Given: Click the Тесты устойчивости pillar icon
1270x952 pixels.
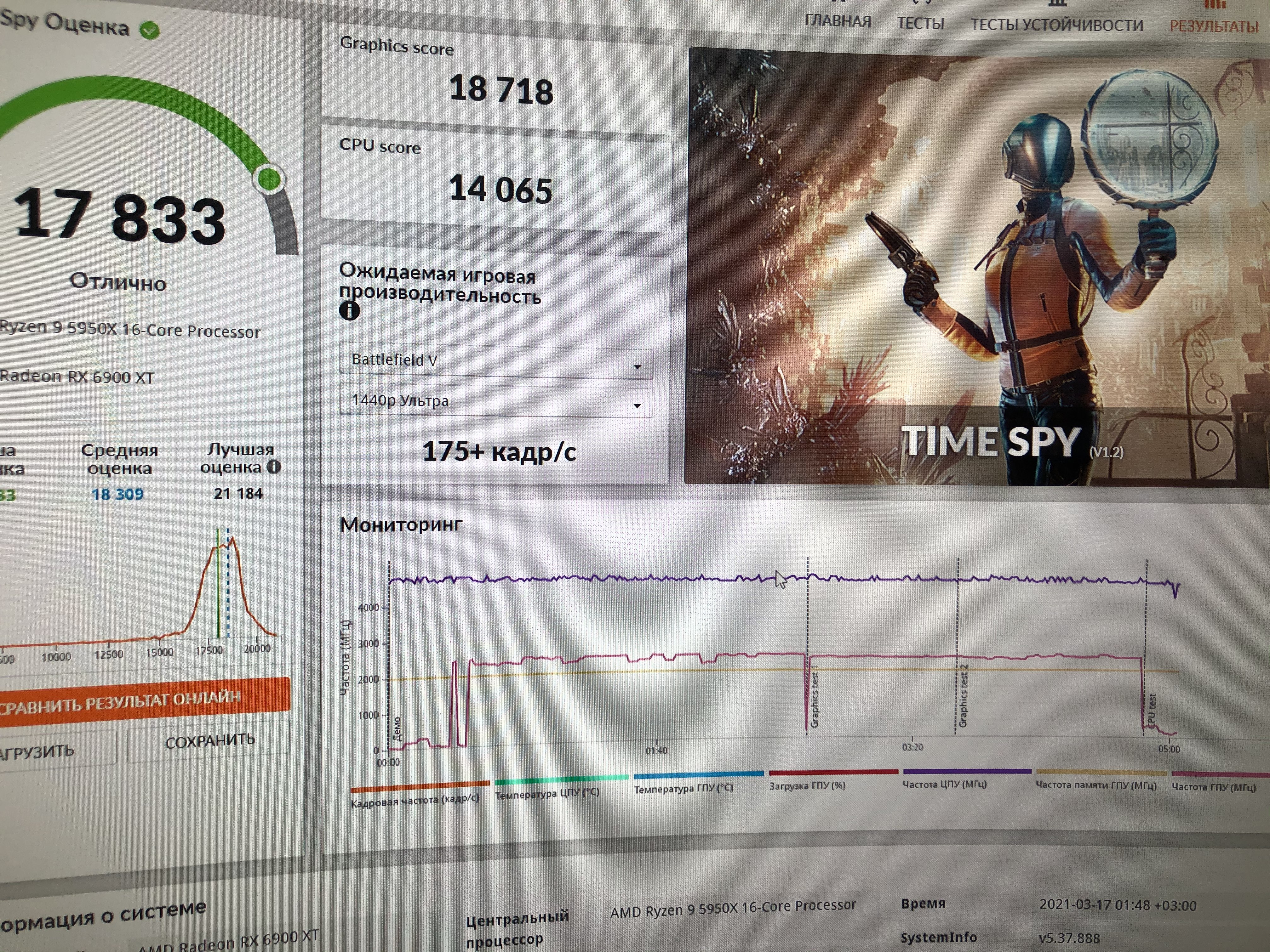Looking at the screenshot, I should coord(1057,3).
